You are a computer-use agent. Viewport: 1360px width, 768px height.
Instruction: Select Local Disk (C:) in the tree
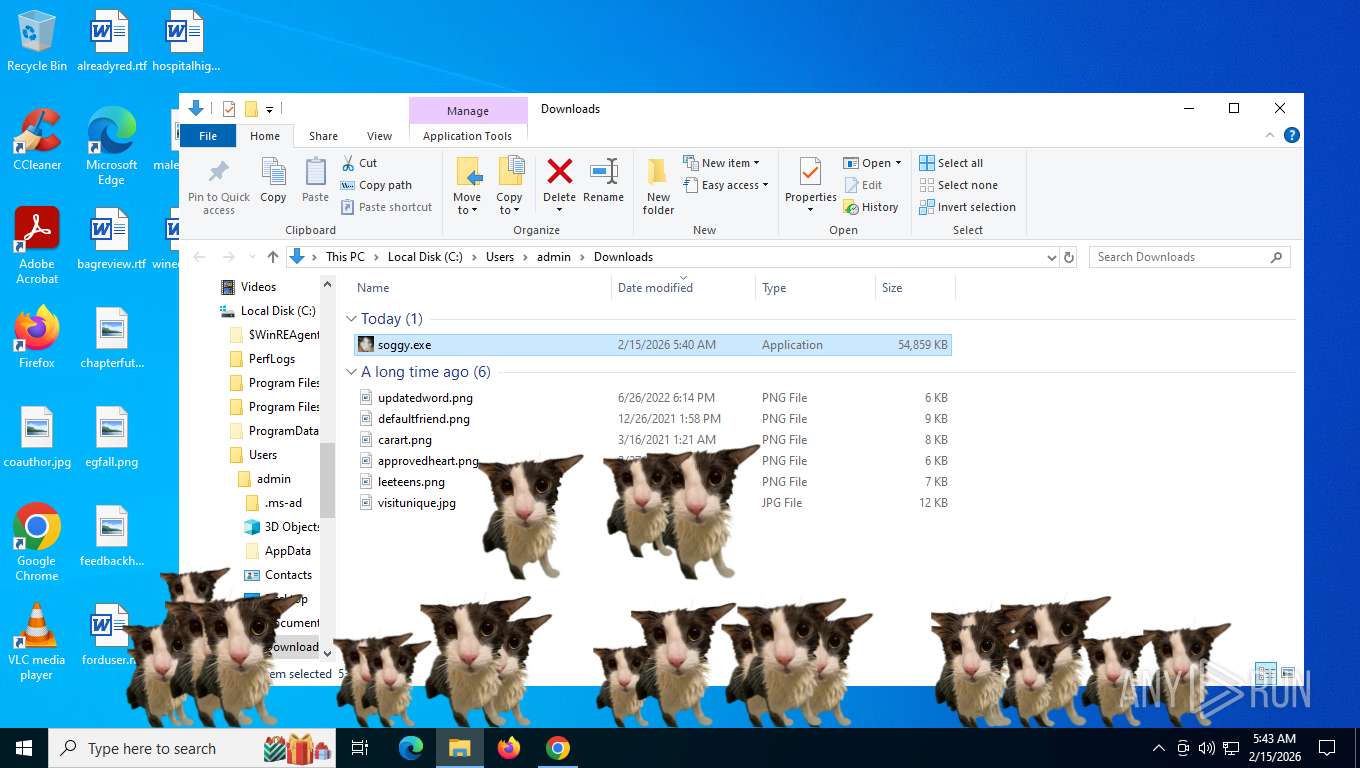pyautogui.click(x=268, y=311)
